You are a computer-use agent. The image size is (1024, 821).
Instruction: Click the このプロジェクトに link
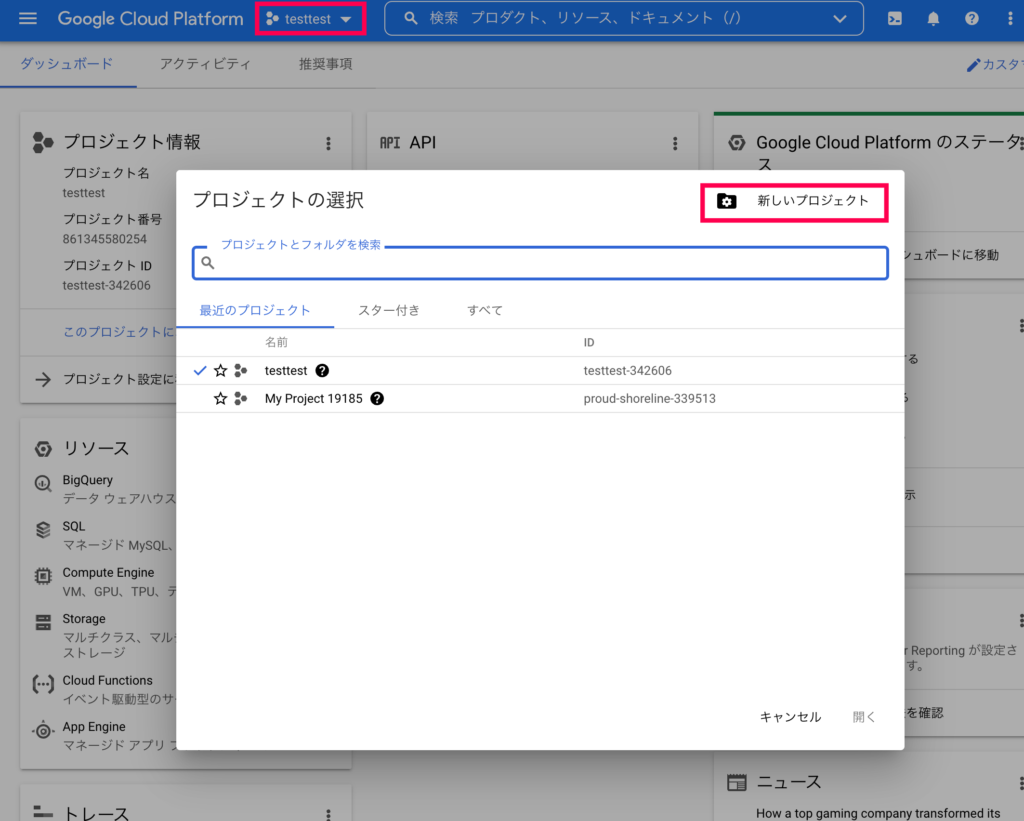coord(119,332)
